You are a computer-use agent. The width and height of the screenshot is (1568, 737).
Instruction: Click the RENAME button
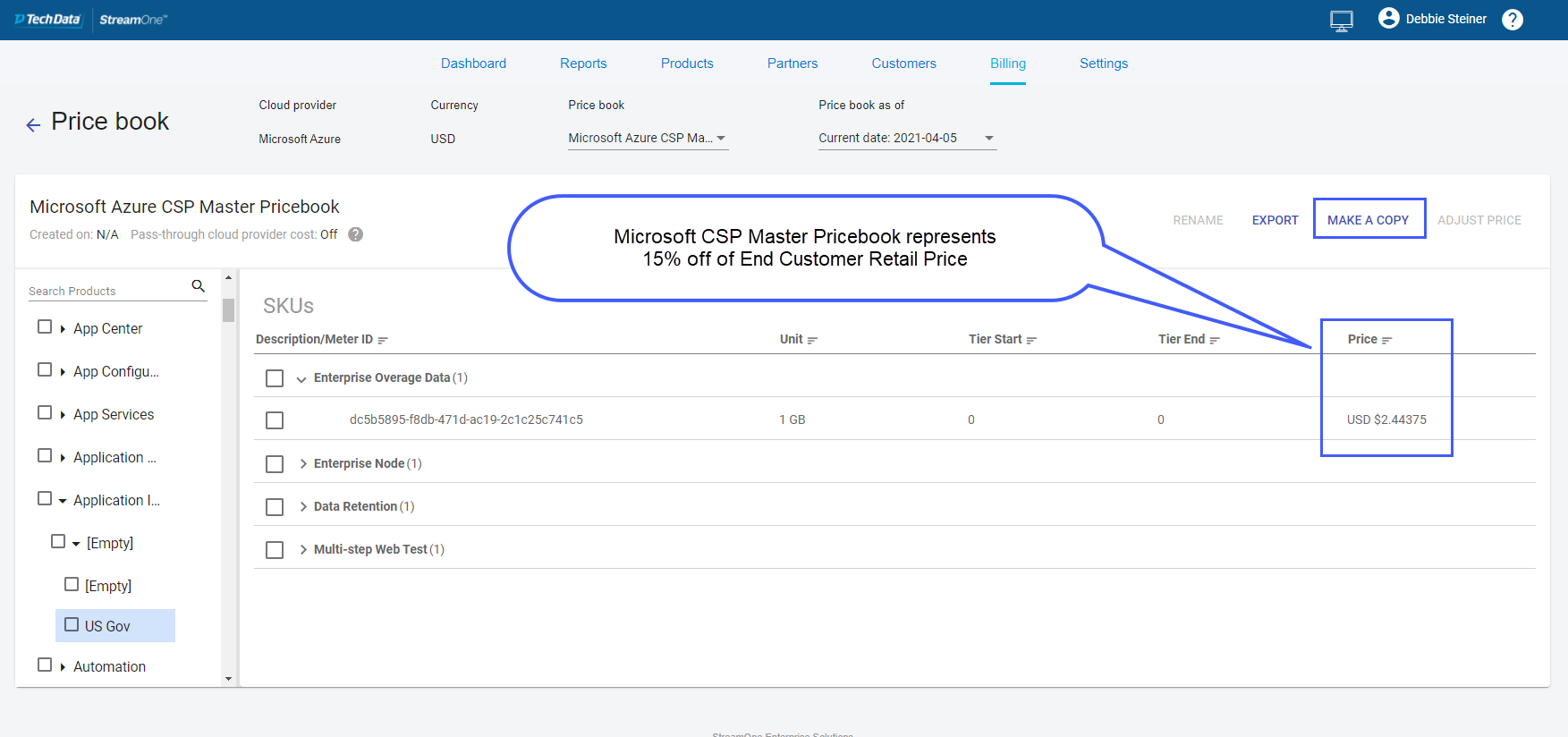1198,220
